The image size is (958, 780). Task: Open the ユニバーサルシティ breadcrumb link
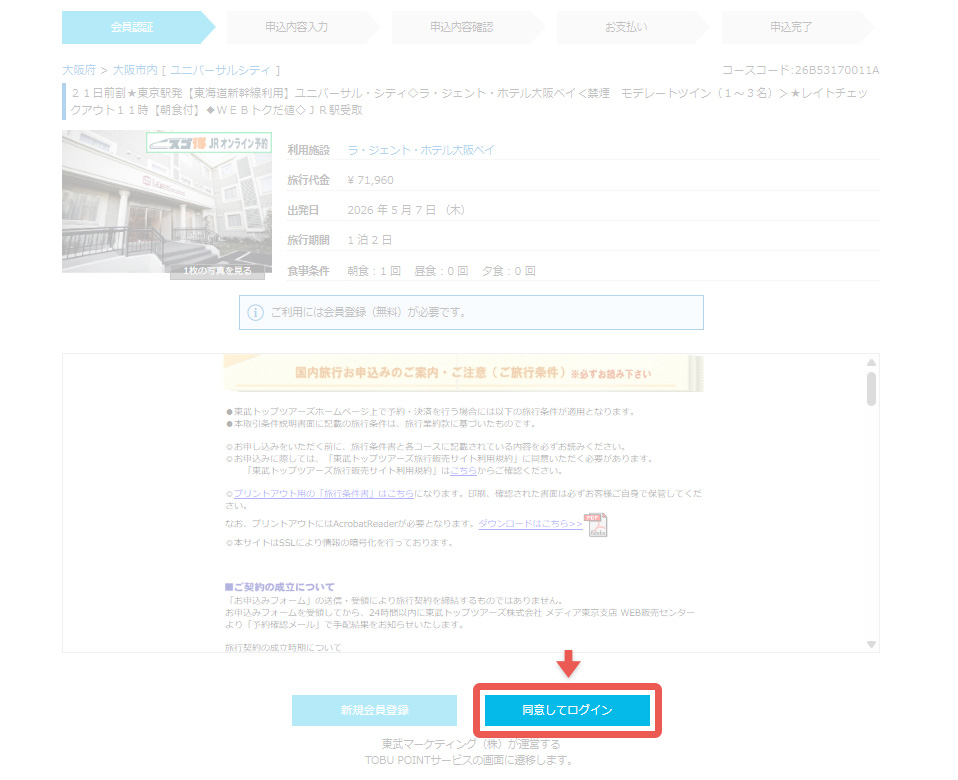(x=220, y=70)
